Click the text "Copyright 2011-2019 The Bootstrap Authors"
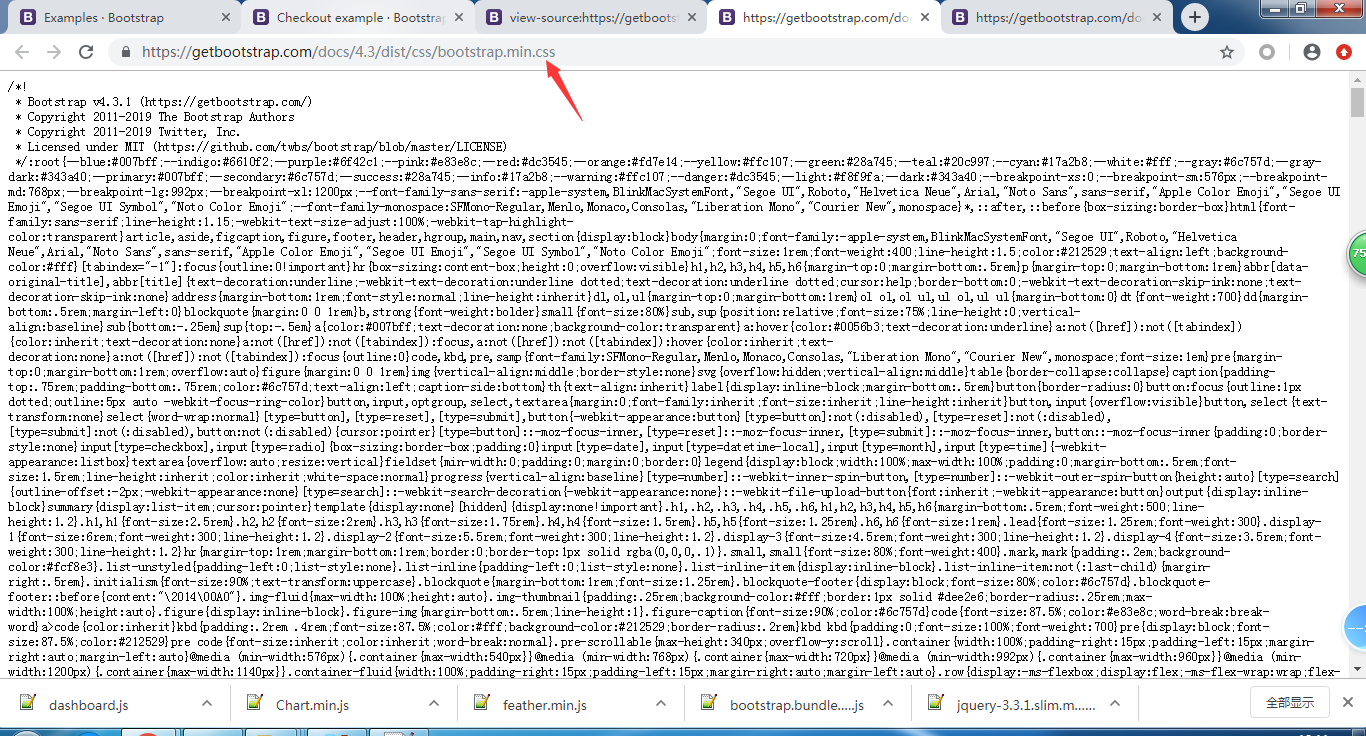Image resolution: width=1366 pixels, height=736 pixels. tap(161, 117)
